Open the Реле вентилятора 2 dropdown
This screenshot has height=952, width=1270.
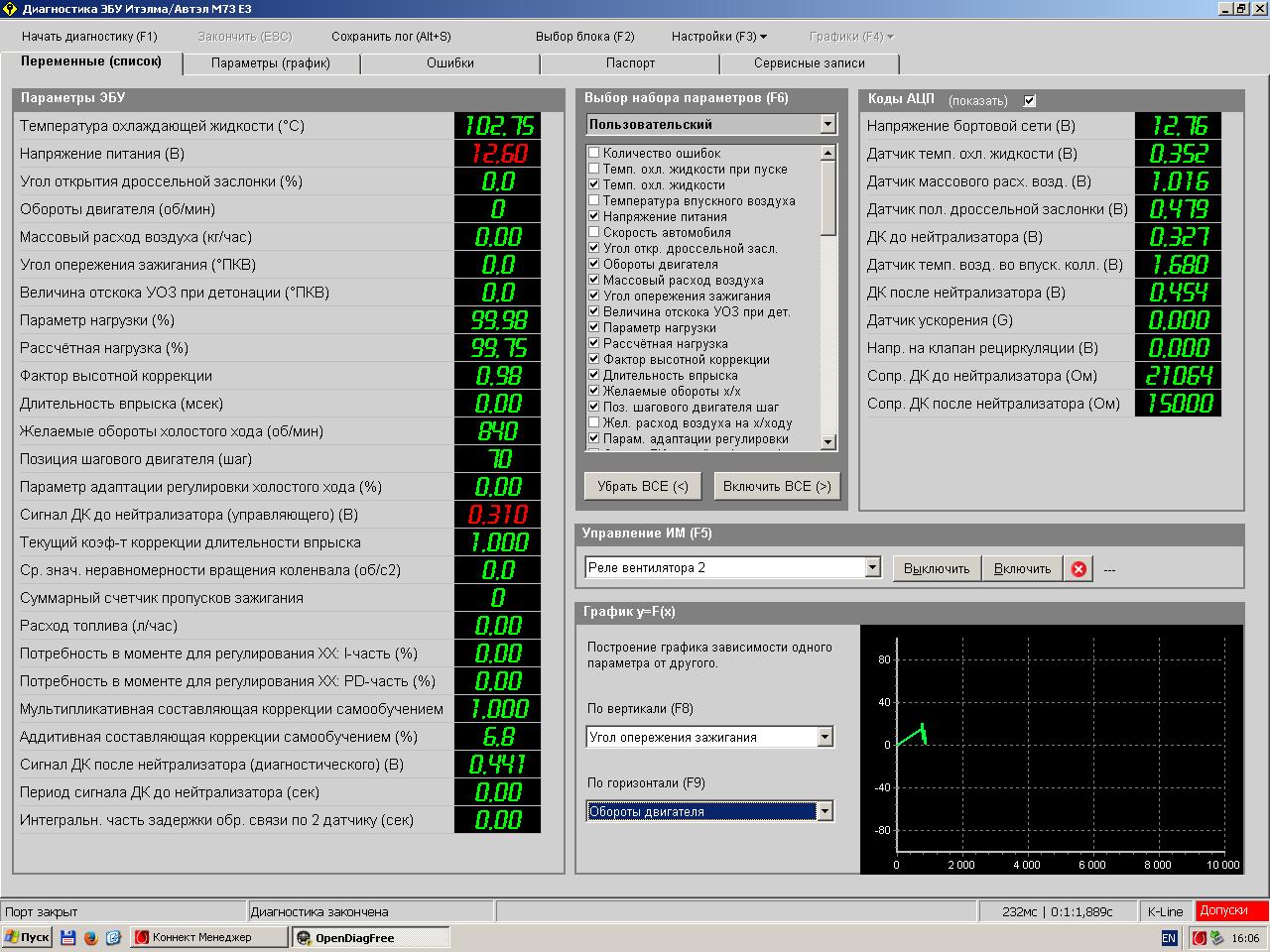coord(873,568)
